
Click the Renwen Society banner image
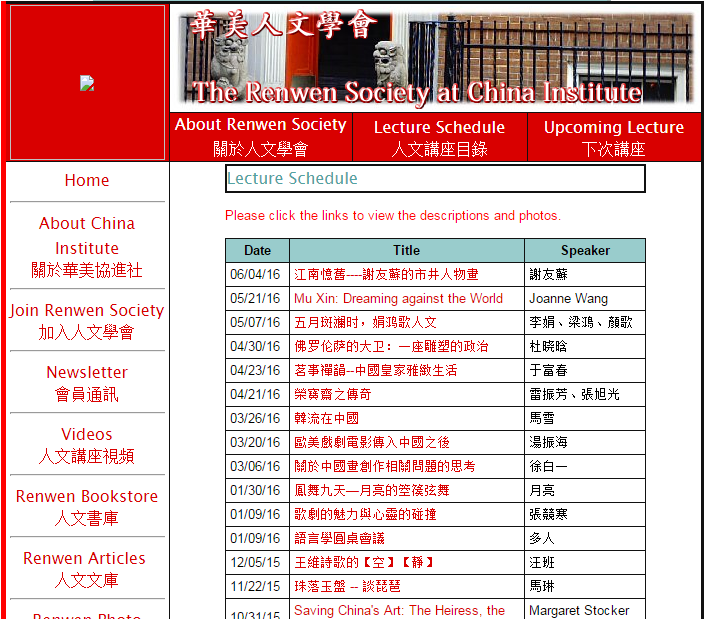click(x=435, y=57)
